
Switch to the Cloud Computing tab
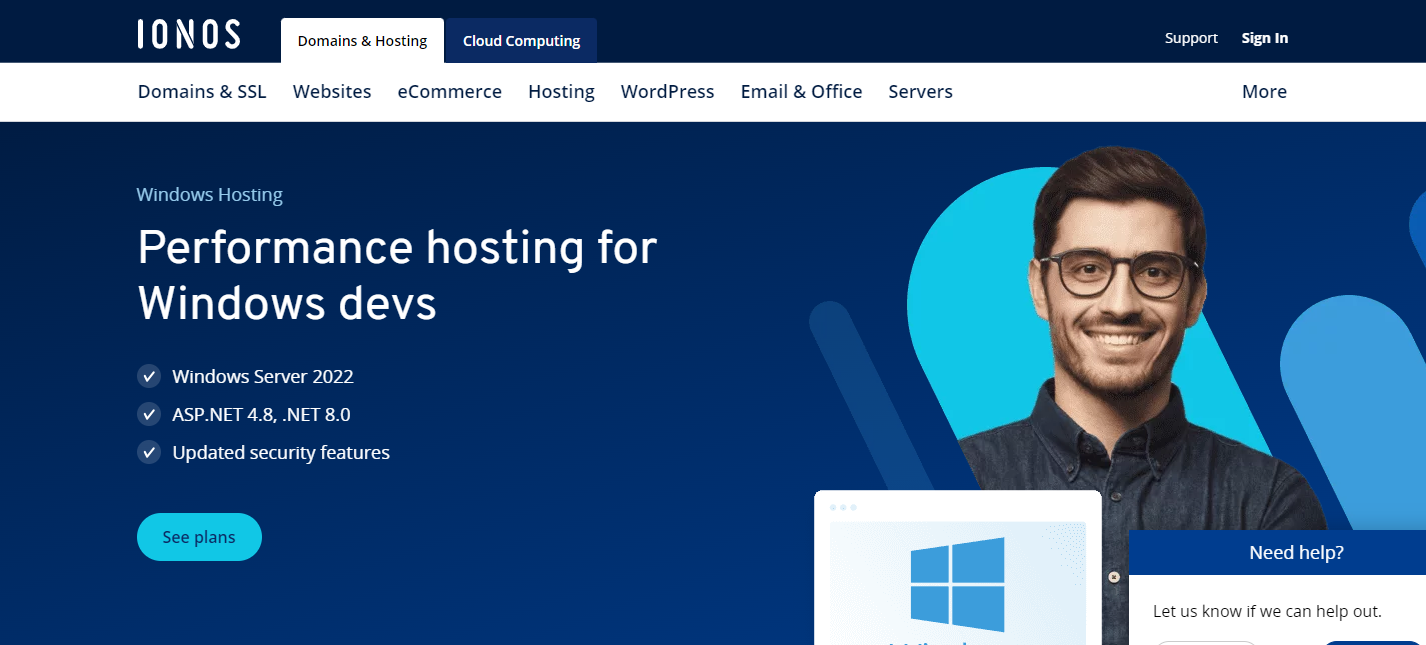point(520,40)
